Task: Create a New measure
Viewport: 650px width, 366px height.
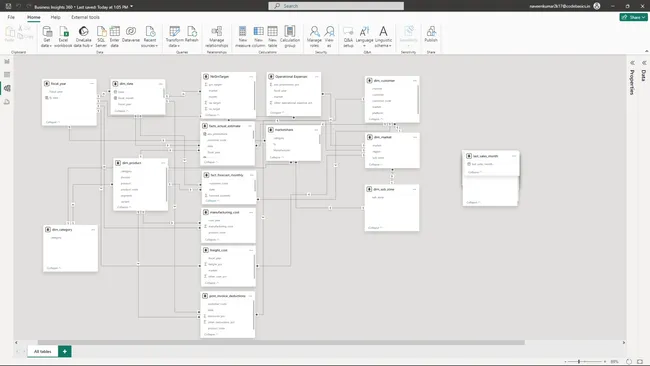Action: pos(243,36)
